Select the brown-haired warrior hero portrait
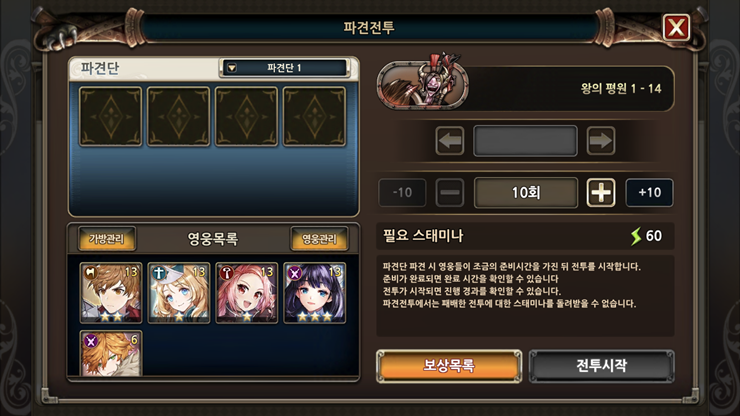The width and height of the screenshot is (740, 416). click(111, 293)
